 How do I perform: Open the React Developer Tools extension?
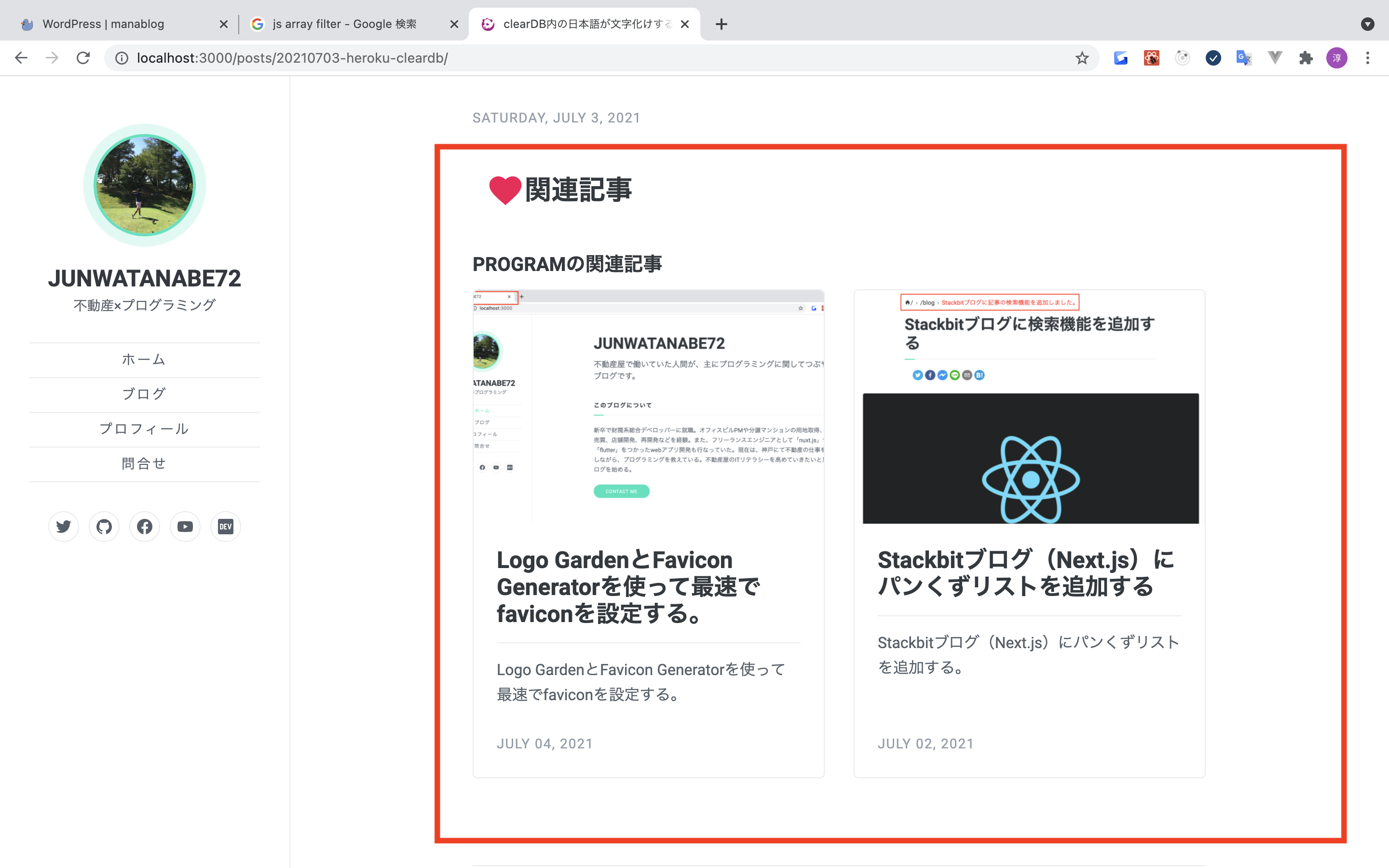click(x=1151, y=58)
